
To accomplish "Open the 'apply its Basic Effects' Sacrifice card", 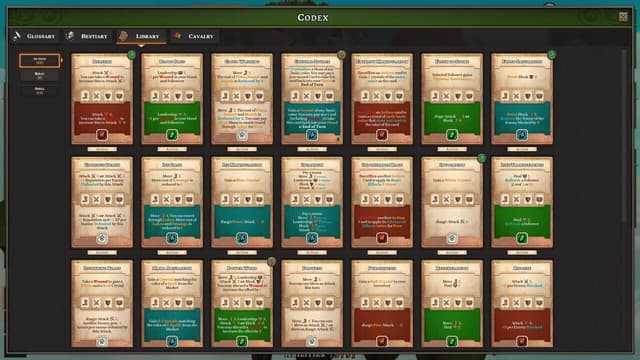I will coord(382,202).
